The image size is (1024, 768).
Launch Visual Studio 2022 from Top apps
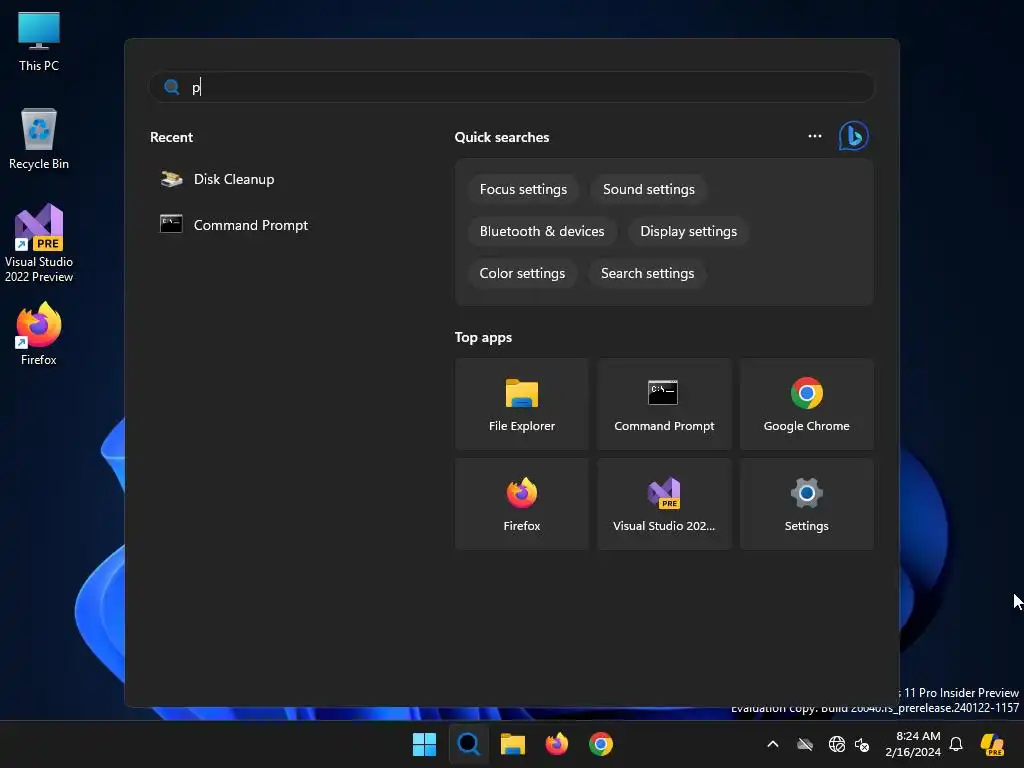pyautogui.click(x=664, y=504)
